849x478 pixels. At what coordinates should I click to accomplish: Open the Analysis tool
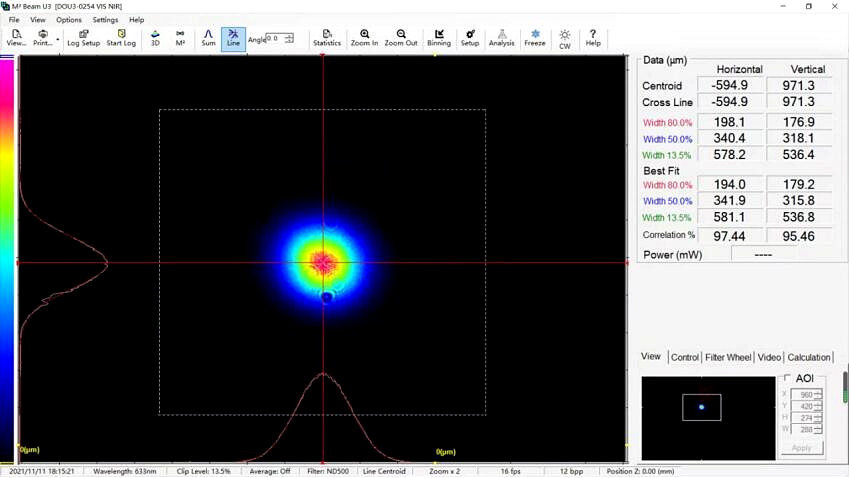click(x=502, y=38)
